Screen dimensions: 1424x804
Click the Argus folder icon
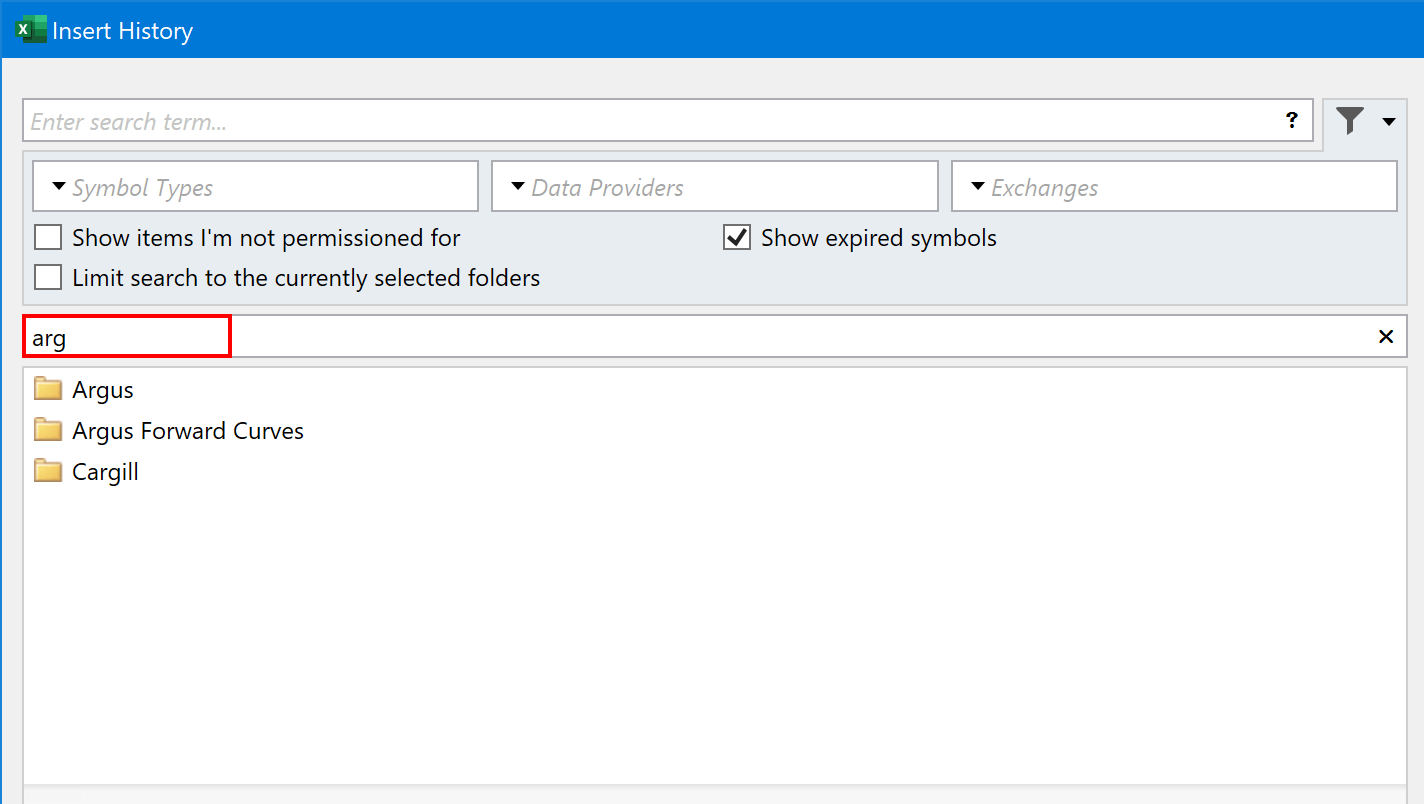point(48,388)
